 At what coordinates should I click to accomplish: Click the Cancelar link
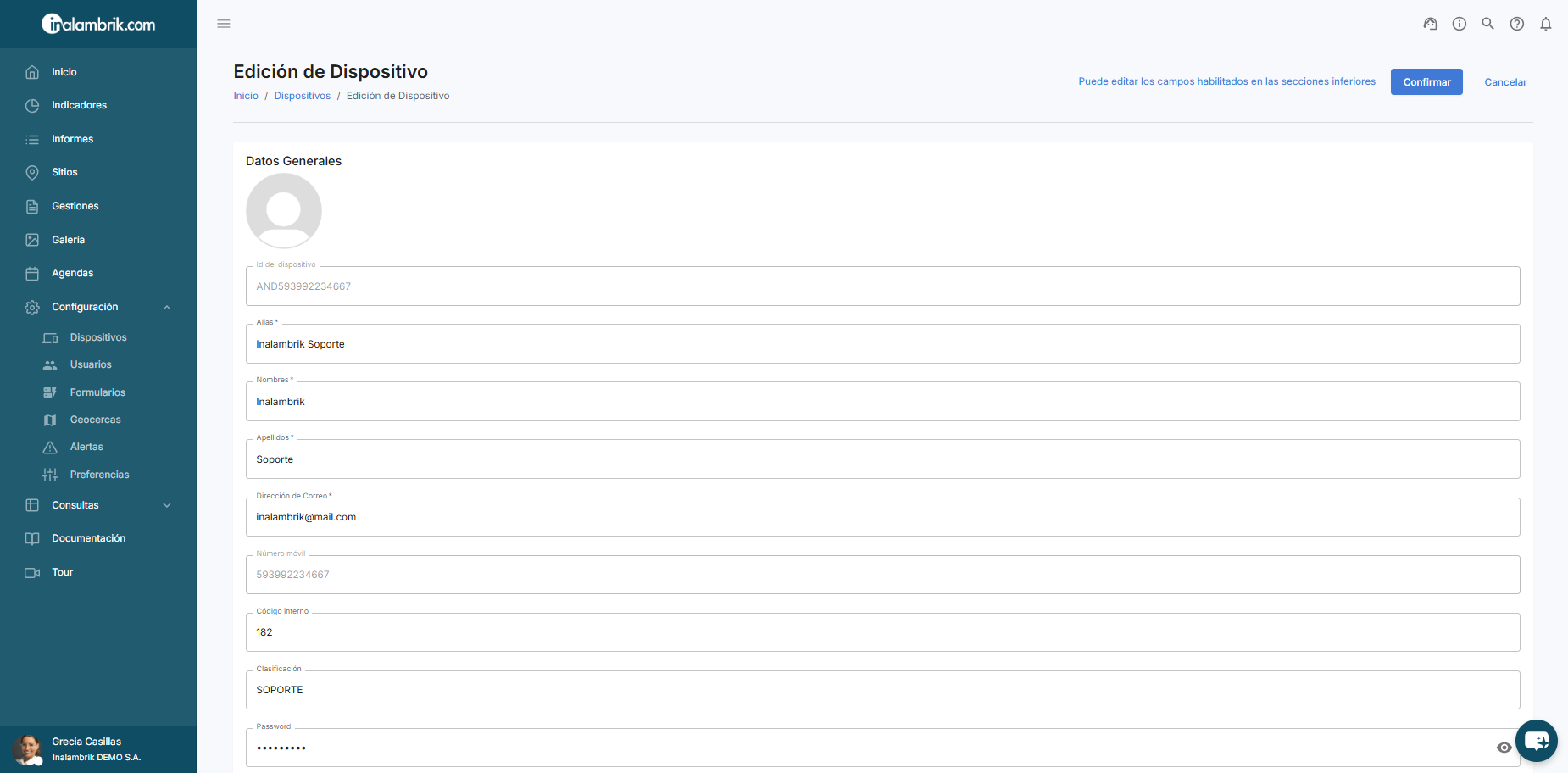tap(1505, 82)
